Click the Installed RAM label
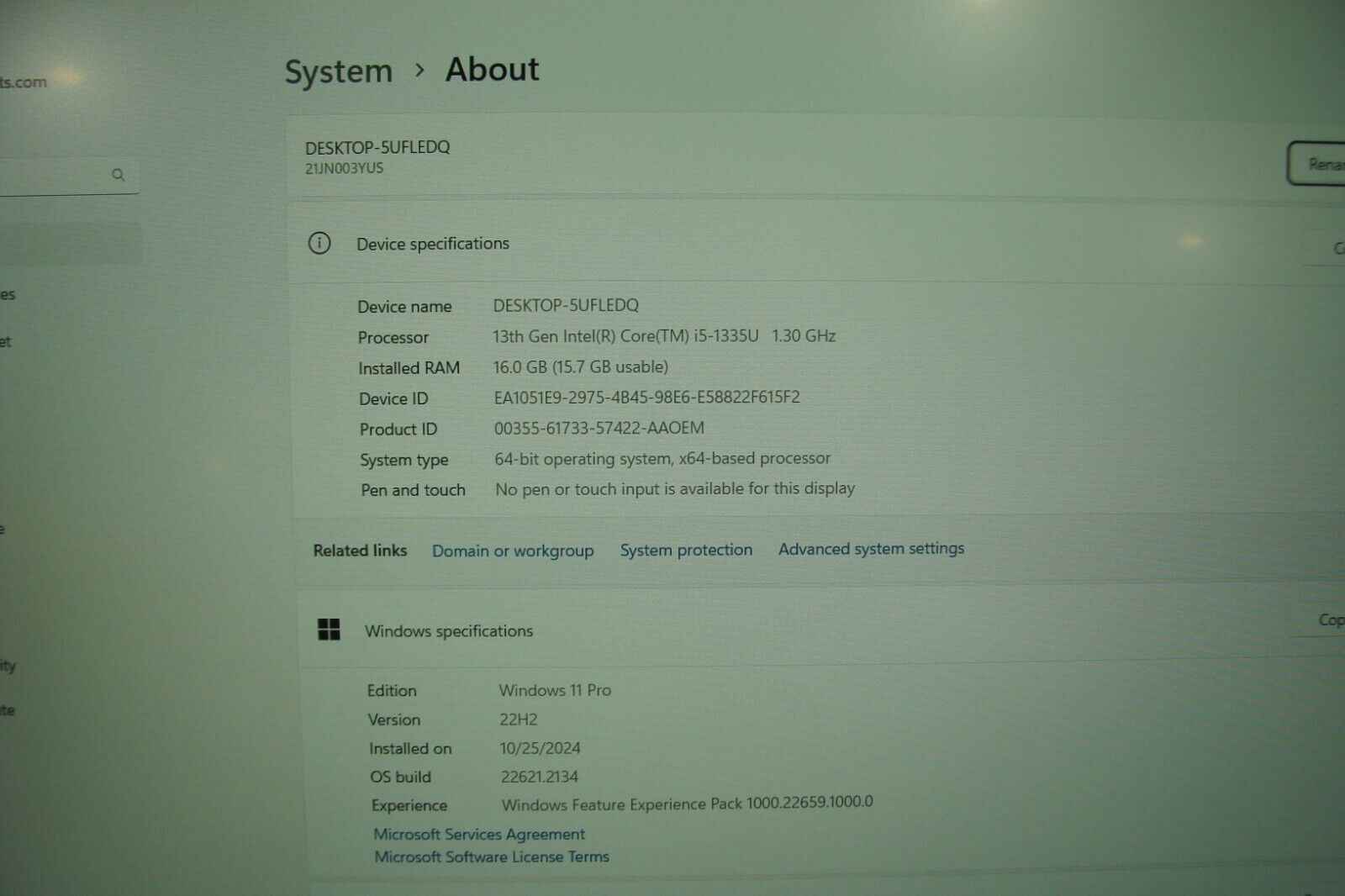The height and width of the screenshot is (896, 1345). (409, 368)
